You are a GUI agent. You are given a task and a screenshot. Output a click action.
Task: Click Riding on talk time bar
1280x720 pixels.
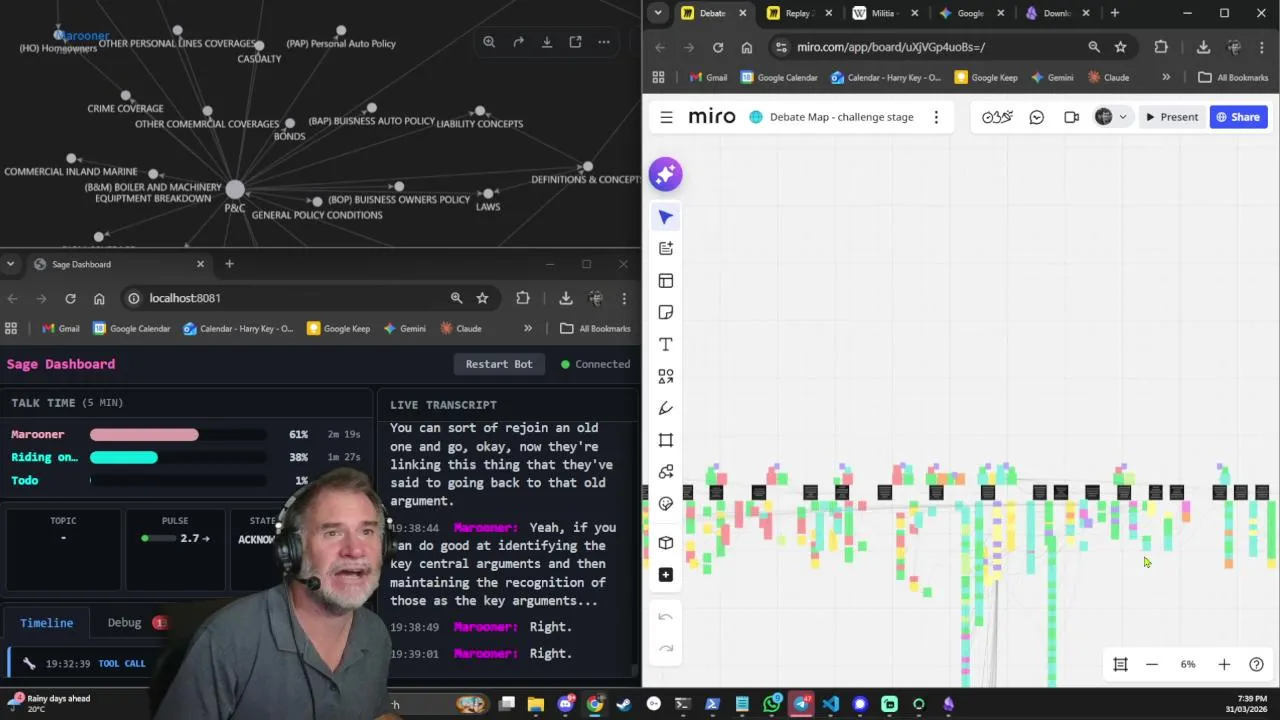click(x=178, y=457)
